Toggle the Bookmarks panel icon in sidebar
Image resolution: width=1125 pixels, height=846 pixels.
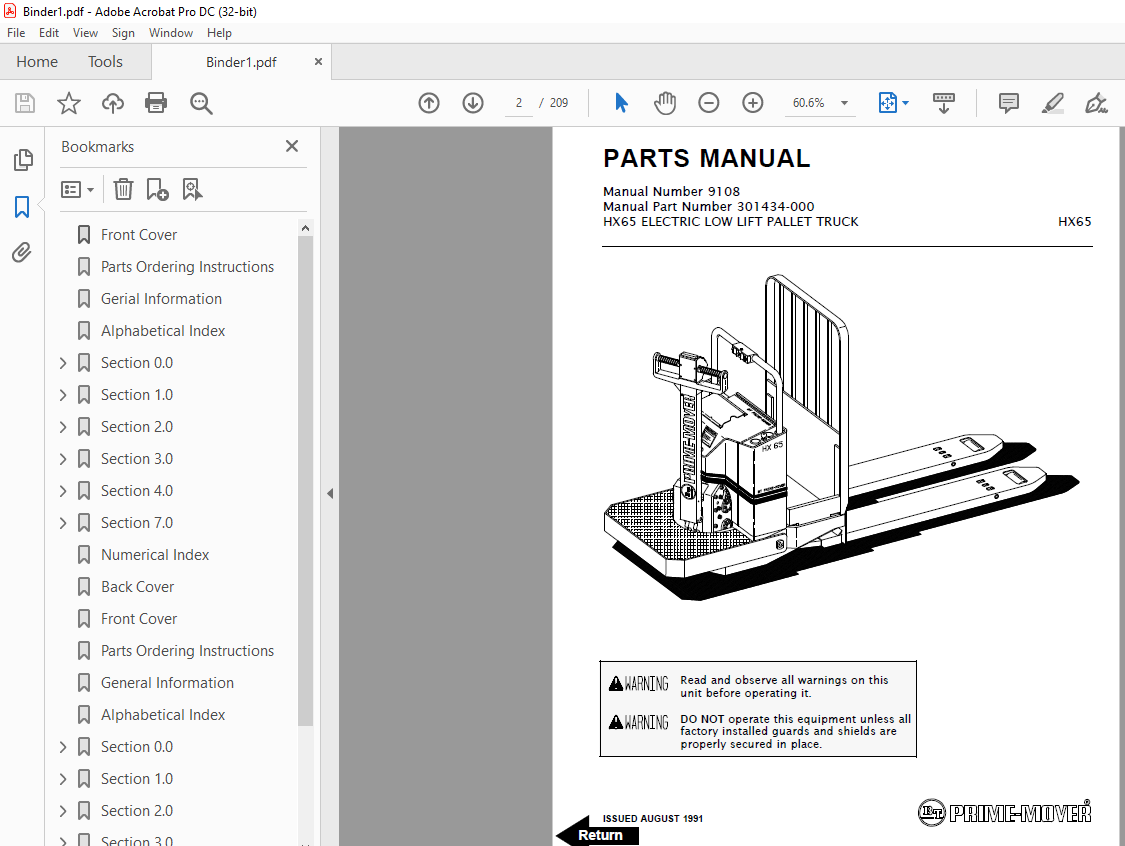pos(22,207)
